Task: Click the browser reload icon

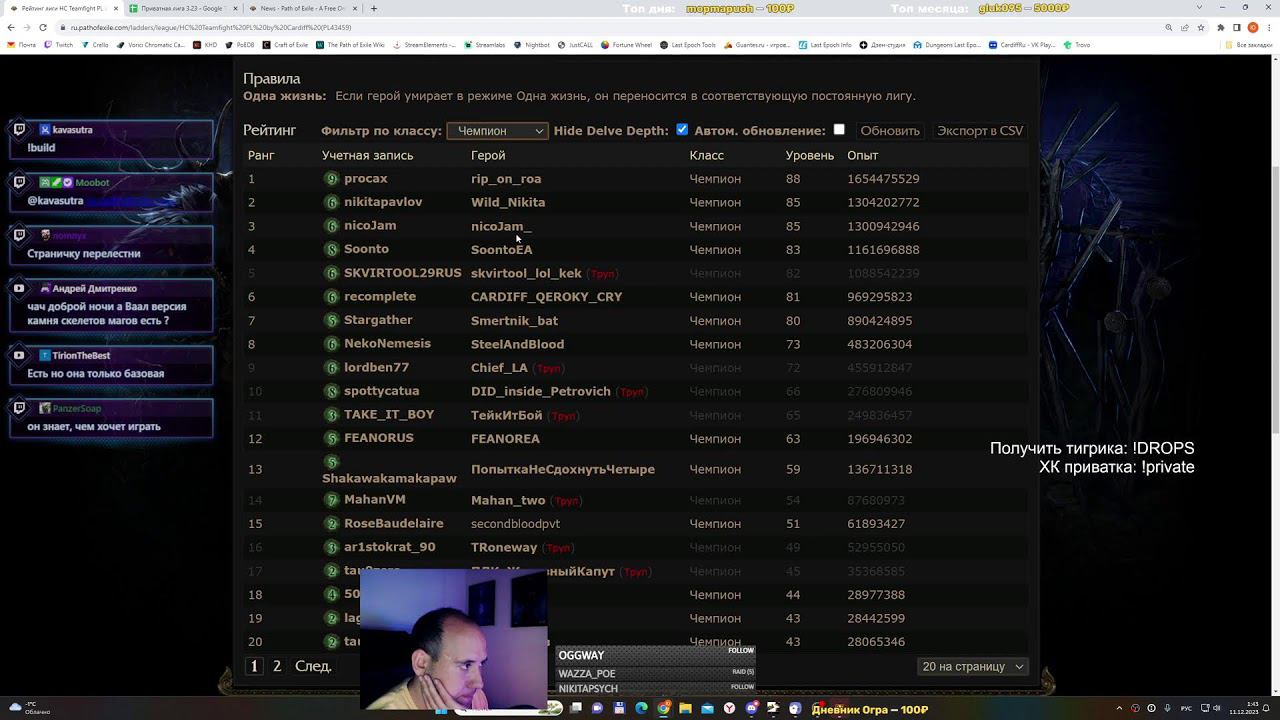Action: pyautogui.click(x=43, y=27)
